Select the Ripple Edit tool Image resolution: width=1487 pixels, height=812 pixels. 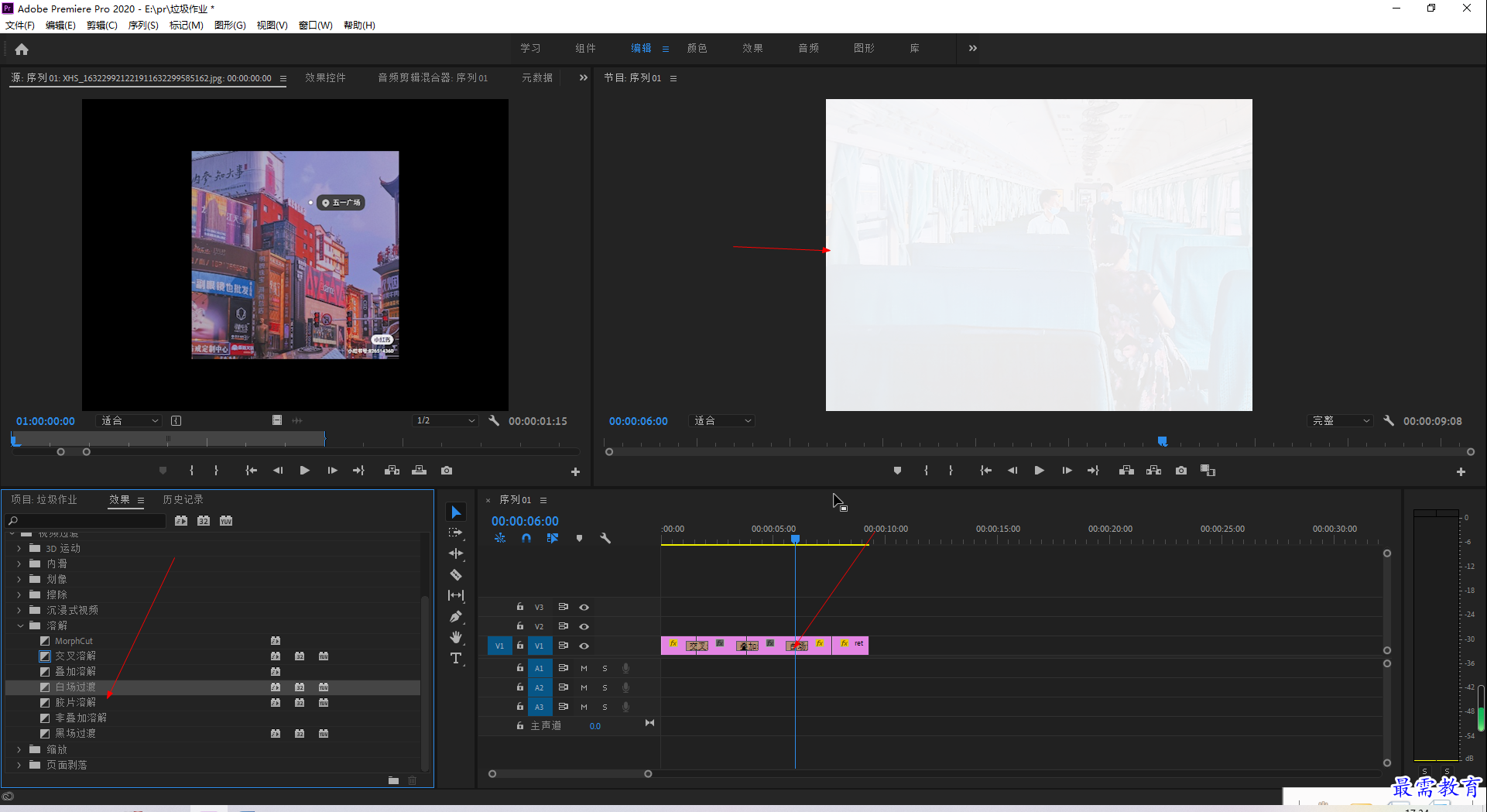tap(456, 553)
